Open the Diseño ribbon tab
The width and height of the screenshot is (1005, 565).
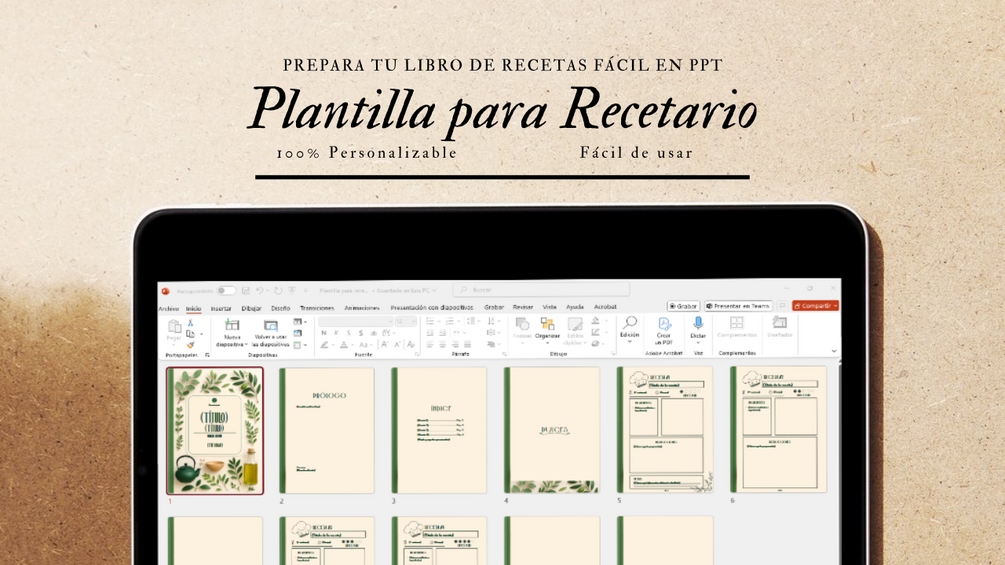(x=281, y=308)
